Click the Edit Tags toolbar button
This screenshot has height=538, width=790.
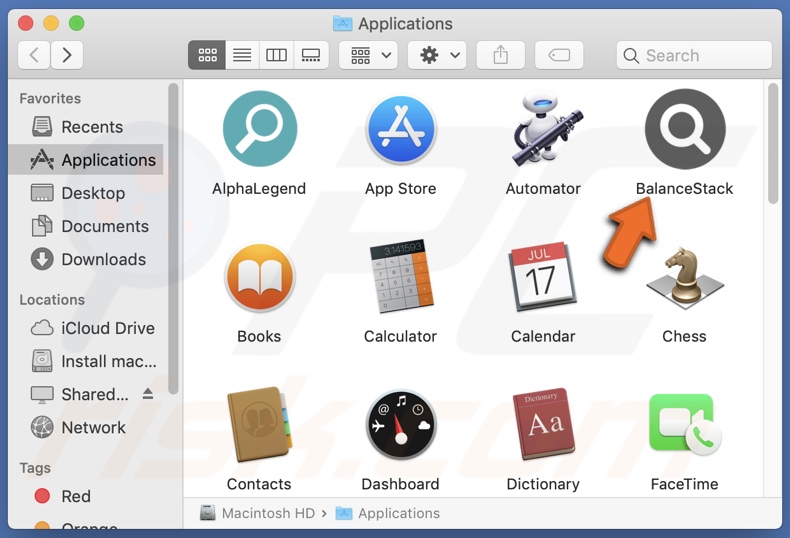[559, 55]
